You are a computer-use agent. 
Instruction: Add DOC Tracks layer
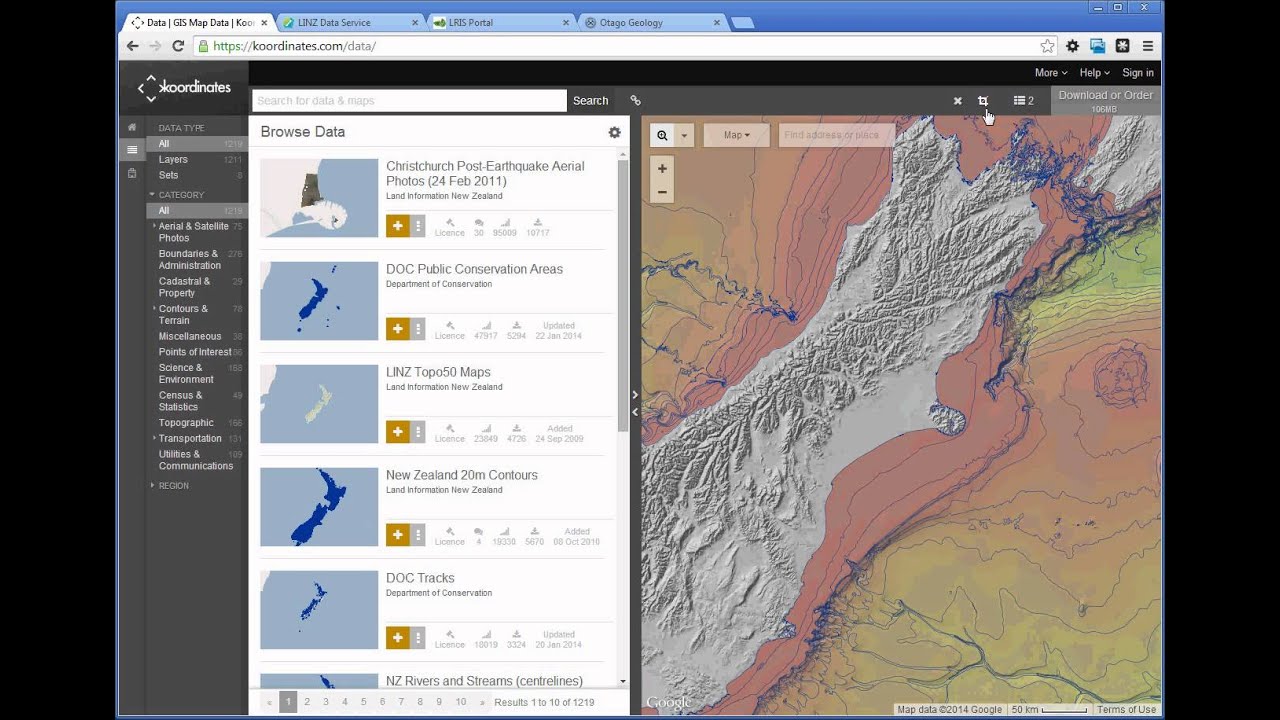pyautogui.click(x=397, y=638)
